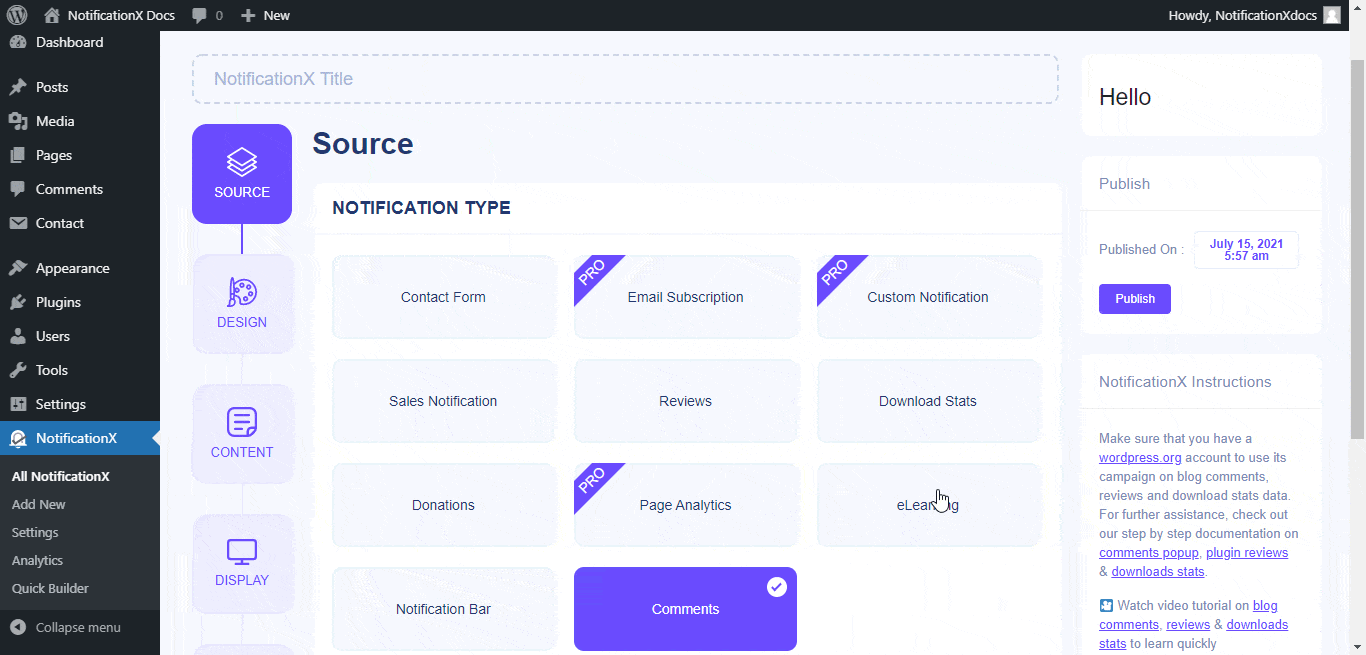Open the plugin reviews documentation link
1366x655 pixels.
click(x=1247, y=552)
